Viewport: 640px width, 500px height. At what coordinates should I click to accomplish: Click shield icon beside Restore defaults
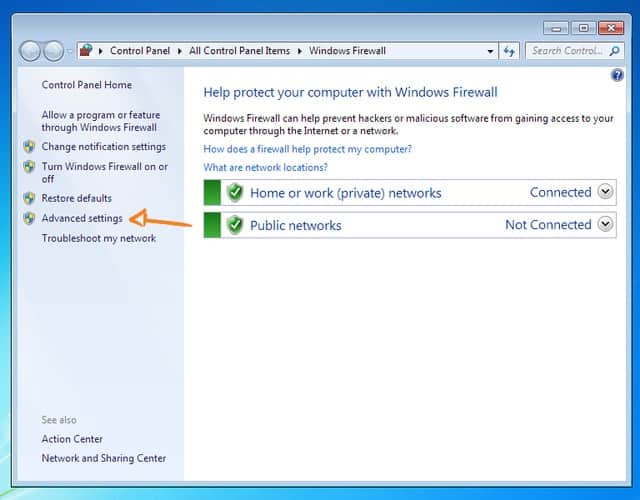pos(29,198)
